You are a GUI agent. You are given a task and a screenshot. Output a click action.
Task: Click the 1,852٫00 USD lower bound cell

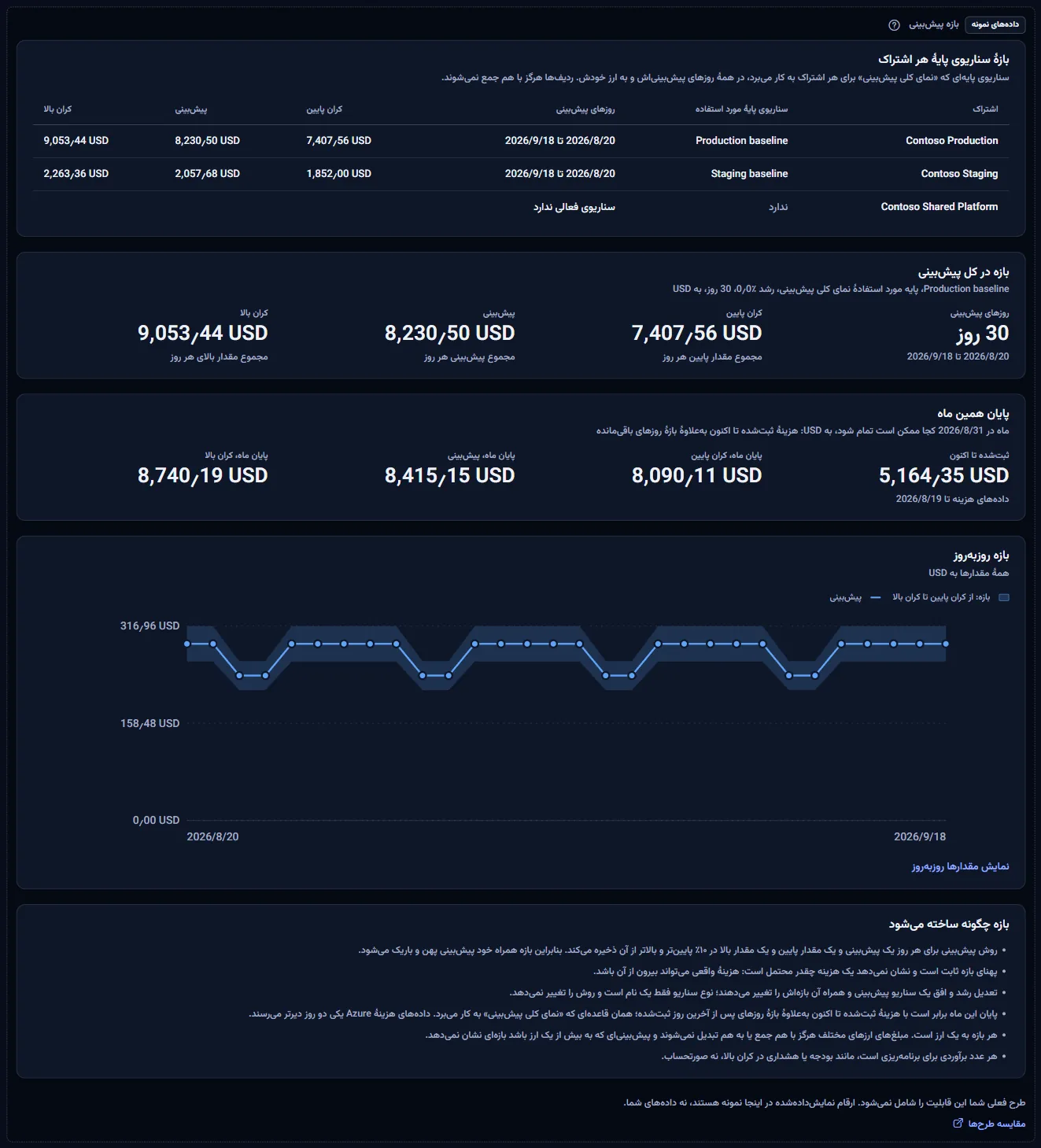pos(338,174)
